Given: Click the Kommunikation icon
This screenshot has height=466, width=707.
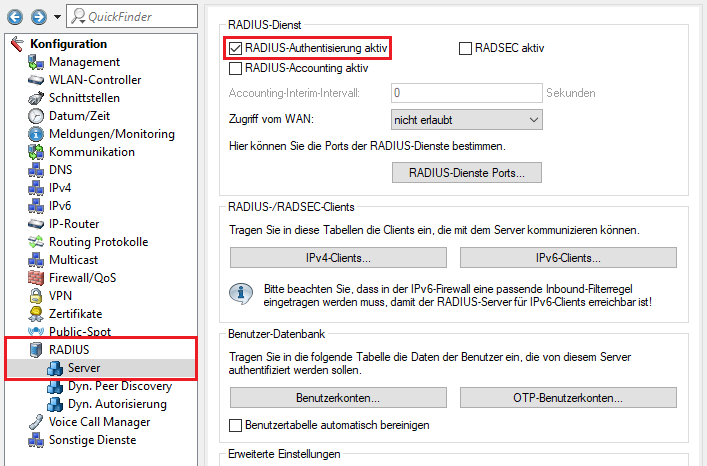Looking at the screenshot, I should (36, 152).
